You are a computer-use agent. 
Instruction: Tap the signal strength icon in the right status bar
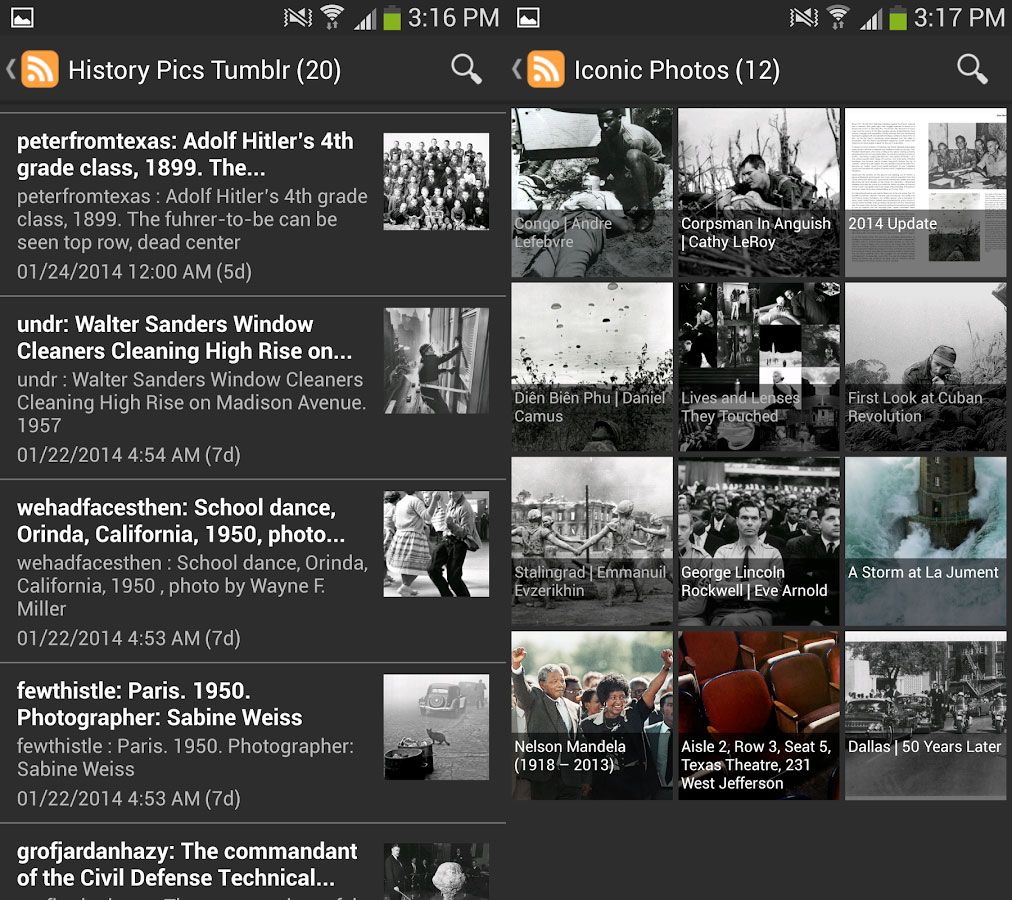point(871,19)
